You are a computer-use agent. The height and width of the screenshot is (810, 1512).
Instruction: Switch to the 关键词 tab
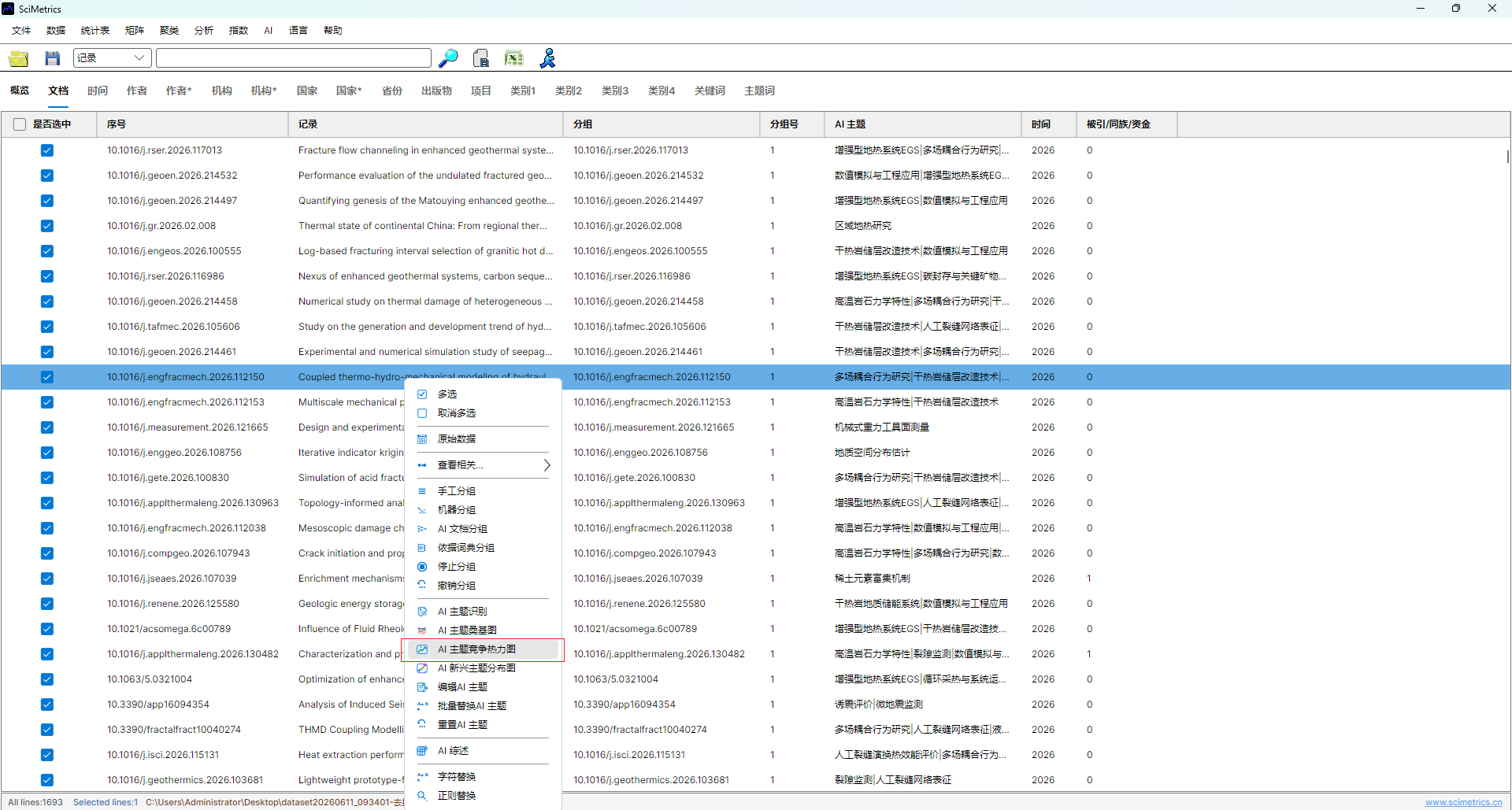click(710, 91)
